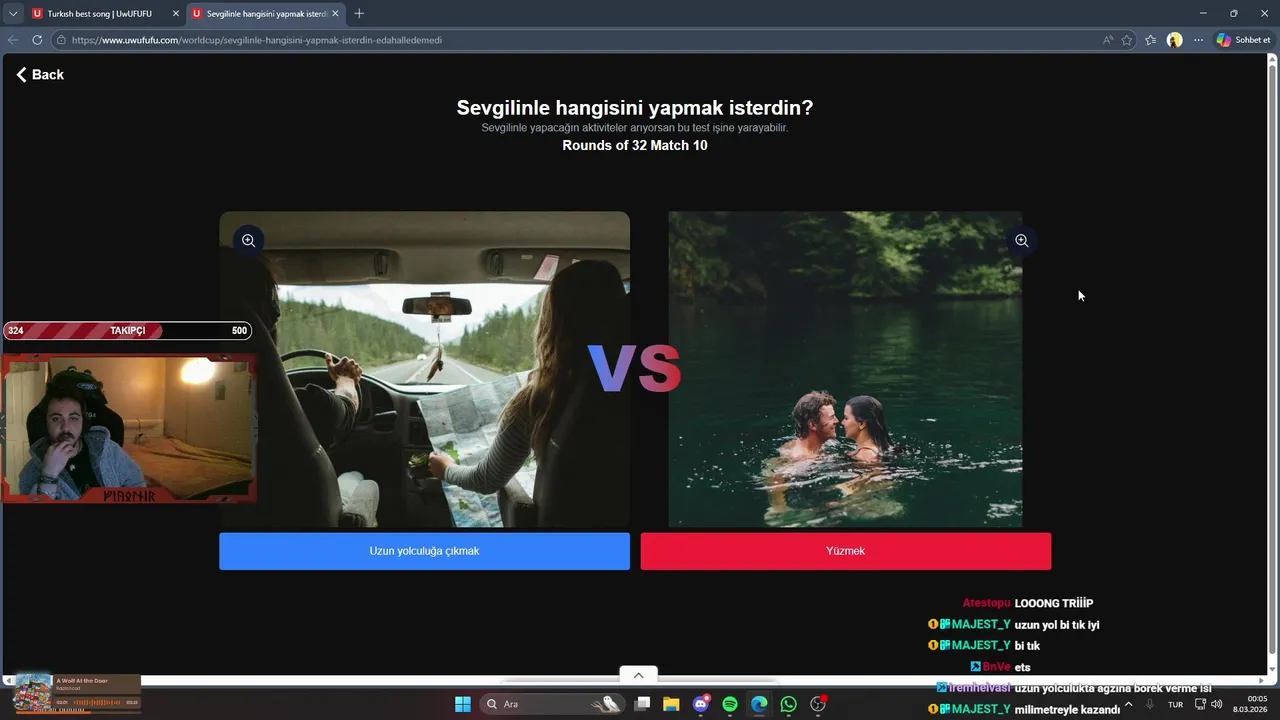The image size is (1280, 720).
Task: Open the favorites list
Action: pos(1151,40)
